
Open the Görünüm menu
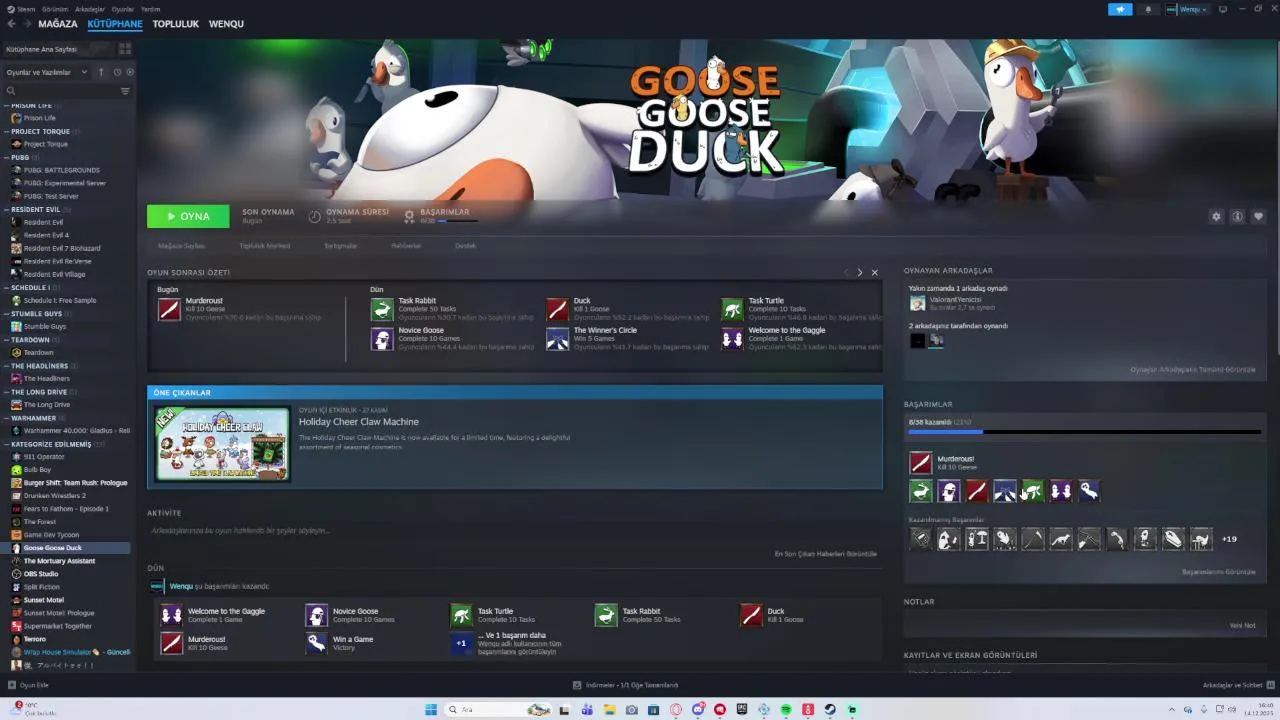55,9
